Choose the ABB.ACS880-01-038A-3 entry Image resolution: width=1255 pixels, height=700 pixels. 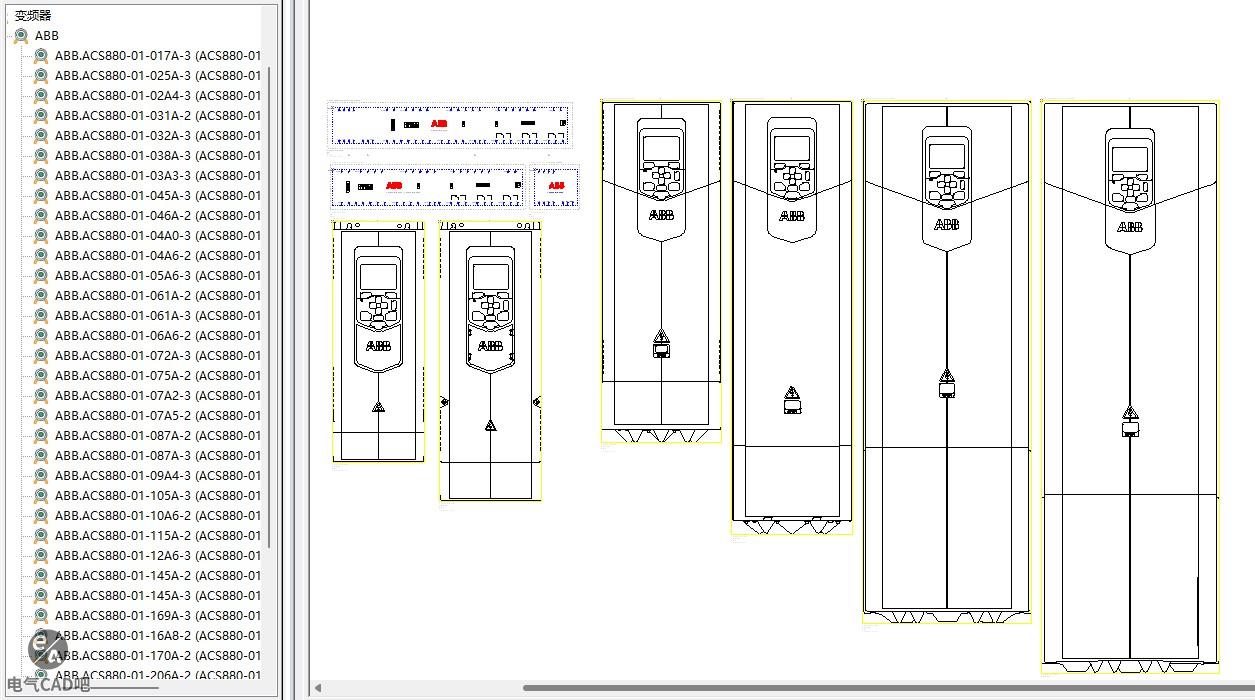click(158, 155)
